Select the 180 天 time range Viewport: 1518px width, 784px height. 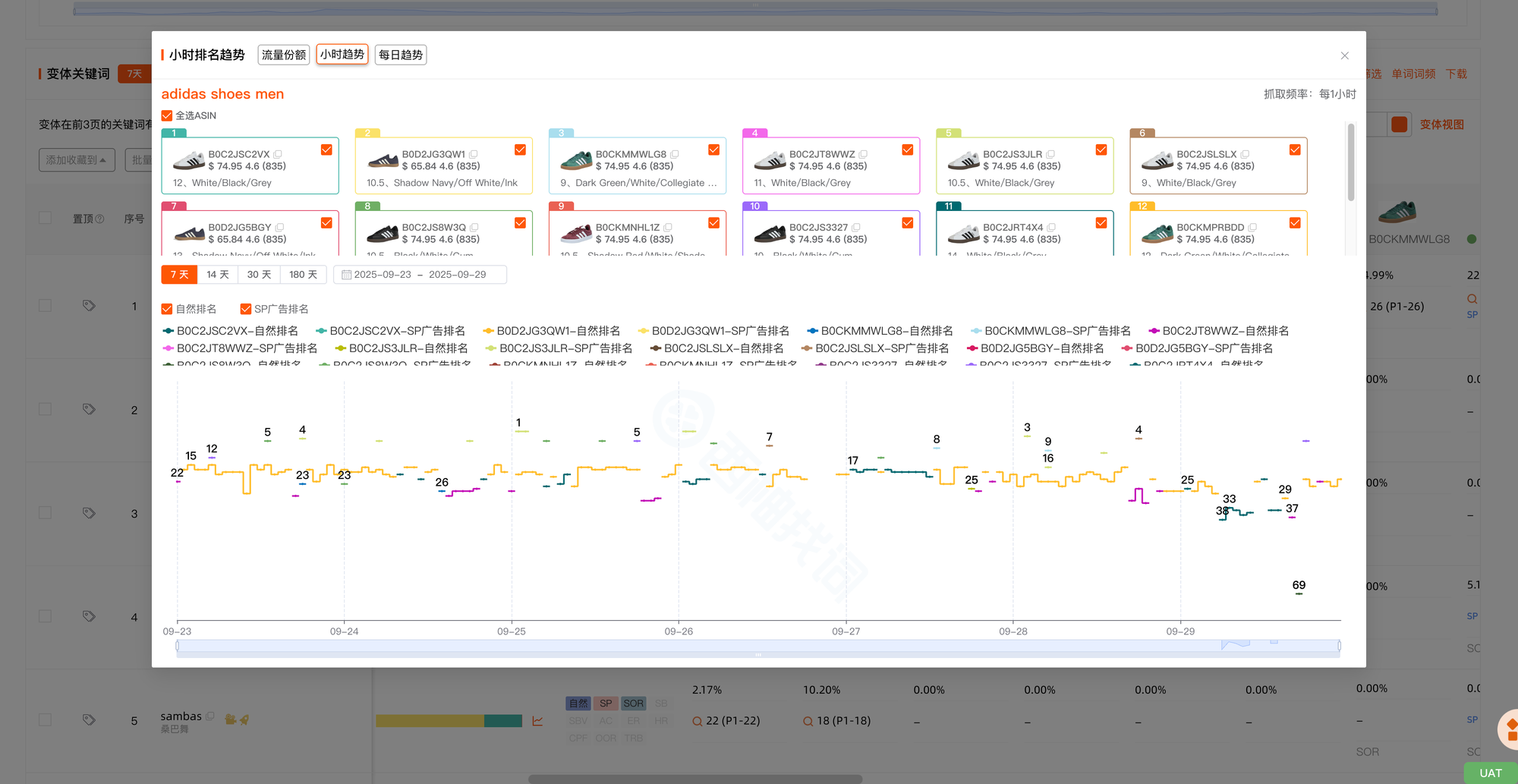[x=303, y=275]
